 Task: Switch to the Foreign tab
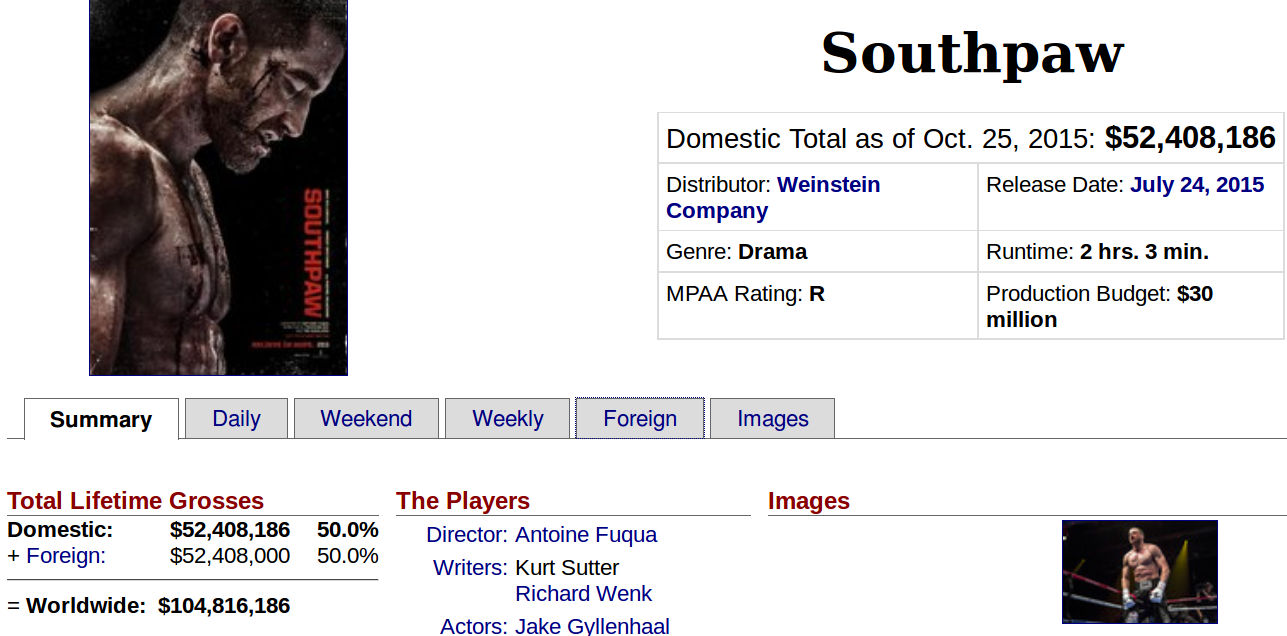(x=640, y=419)
